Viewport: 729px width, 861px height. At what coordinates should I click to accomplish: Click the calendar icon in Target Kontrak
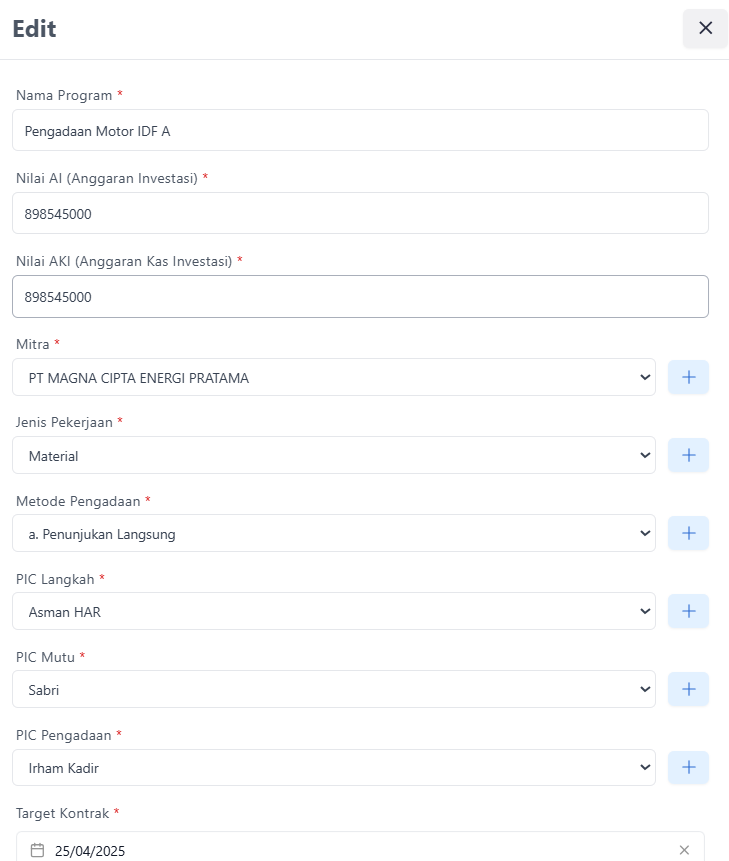(38, 850)
